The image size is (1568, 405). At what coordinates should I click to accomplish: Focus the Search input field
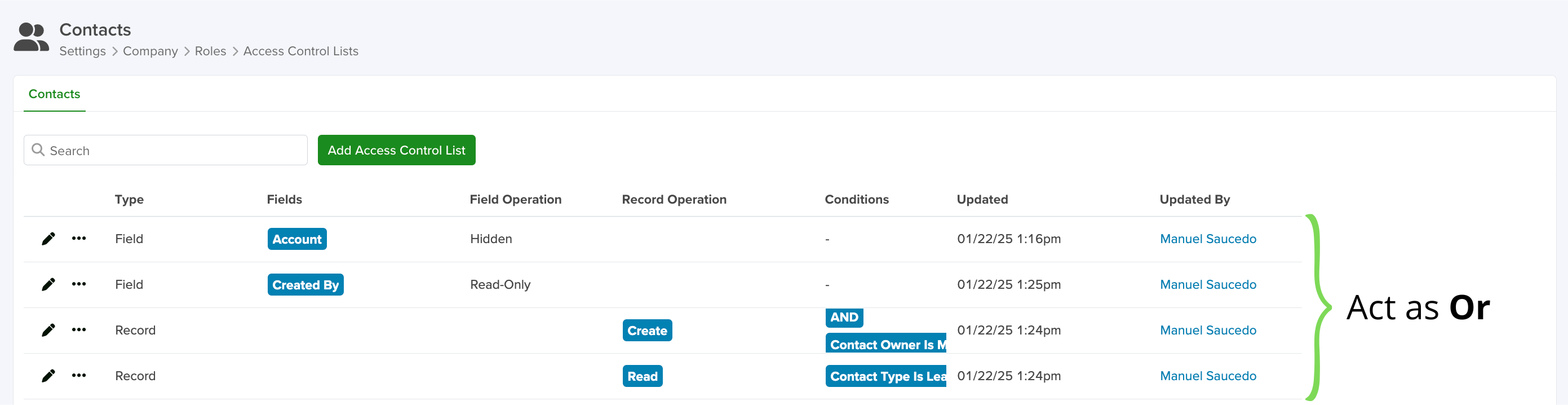coord(166,150)
